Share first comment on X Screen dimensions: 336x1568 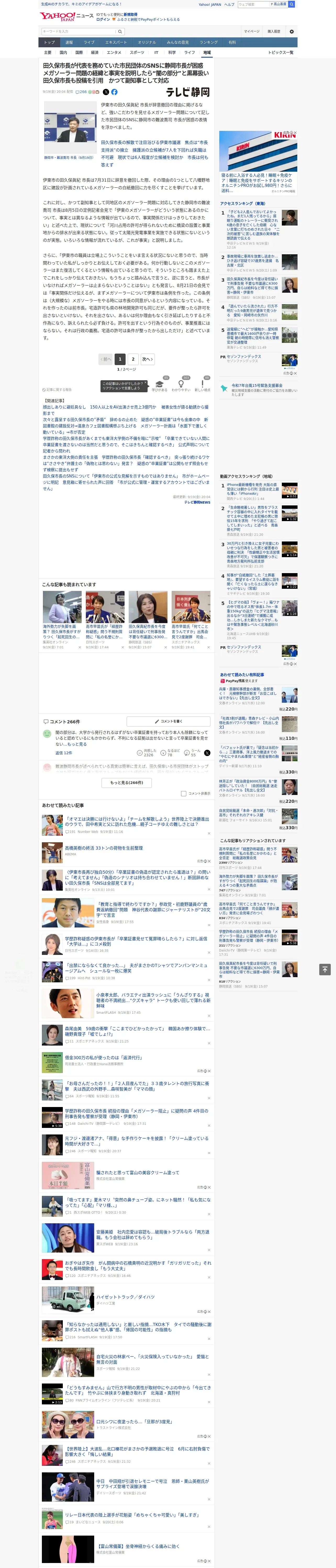tap(207, 753)
